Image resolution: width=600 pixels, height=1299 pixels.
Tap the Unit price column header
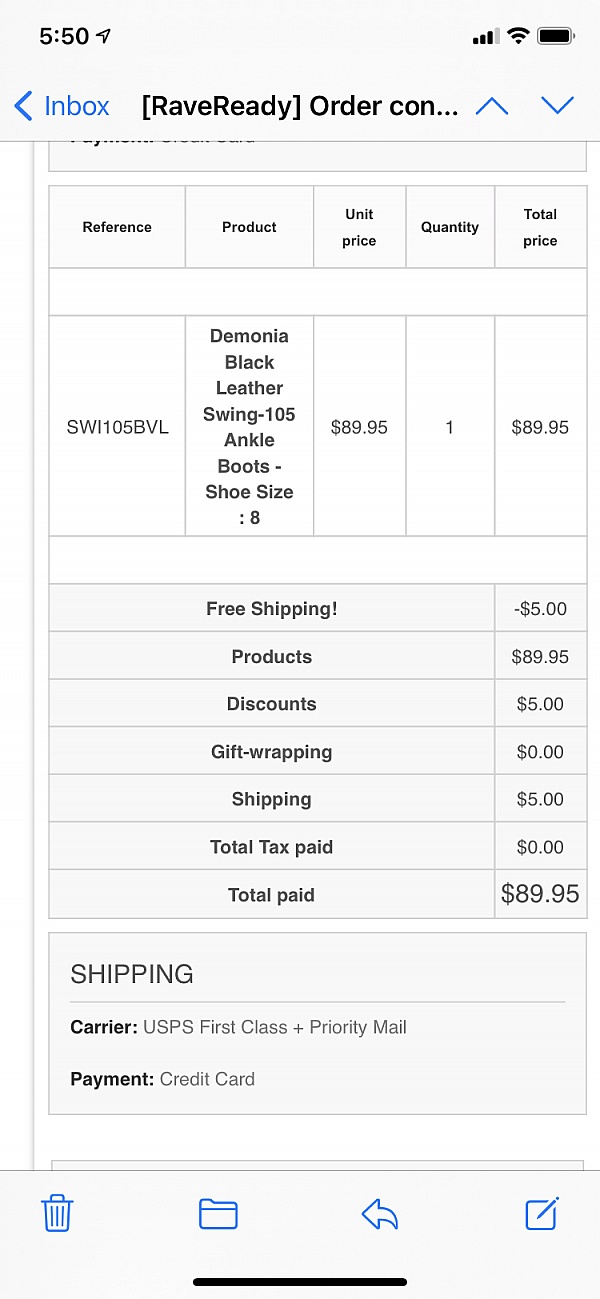(359, 227)
